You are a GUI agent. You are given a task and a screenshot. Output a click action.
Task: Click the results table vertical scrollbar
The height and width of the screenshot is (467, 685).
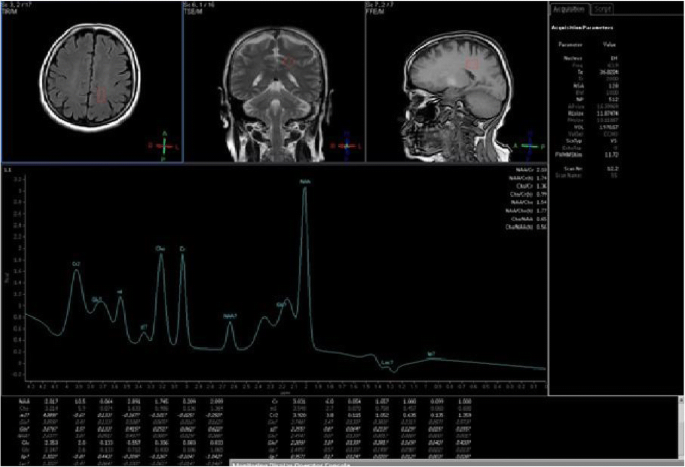tap(681, 428)
